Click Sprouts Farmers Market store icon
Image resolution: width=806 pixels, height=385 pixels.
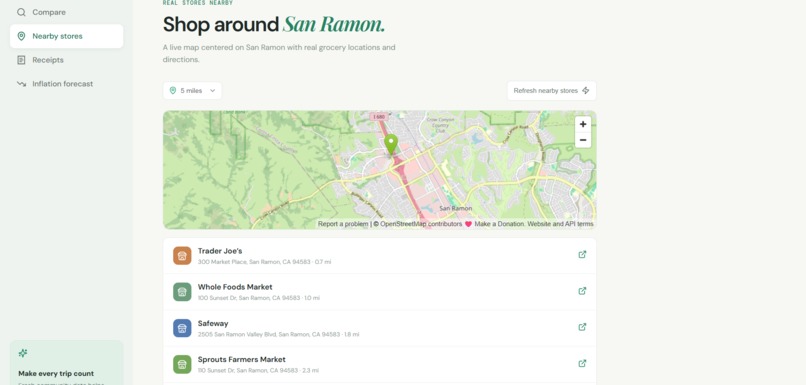(x=182, y=364)
